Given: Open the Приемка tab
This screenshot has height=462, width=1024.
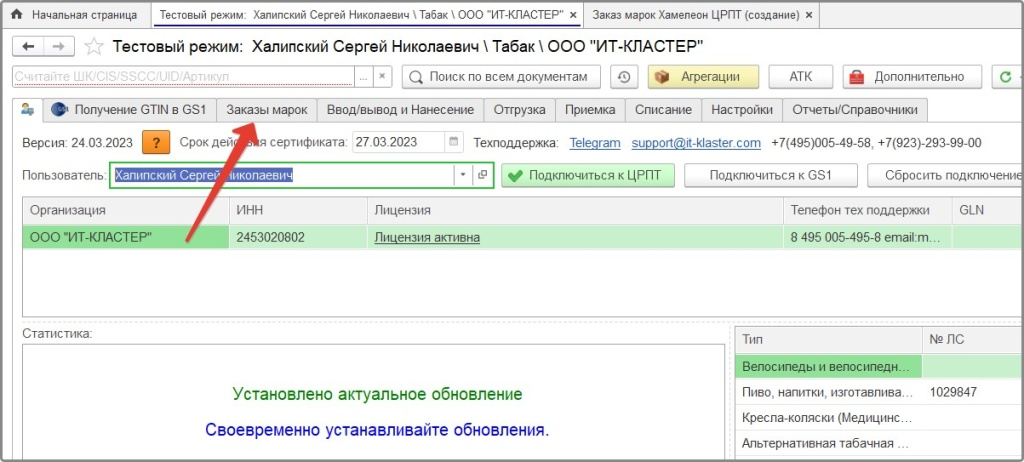Looking at the screenshot, I should point(590,110).
